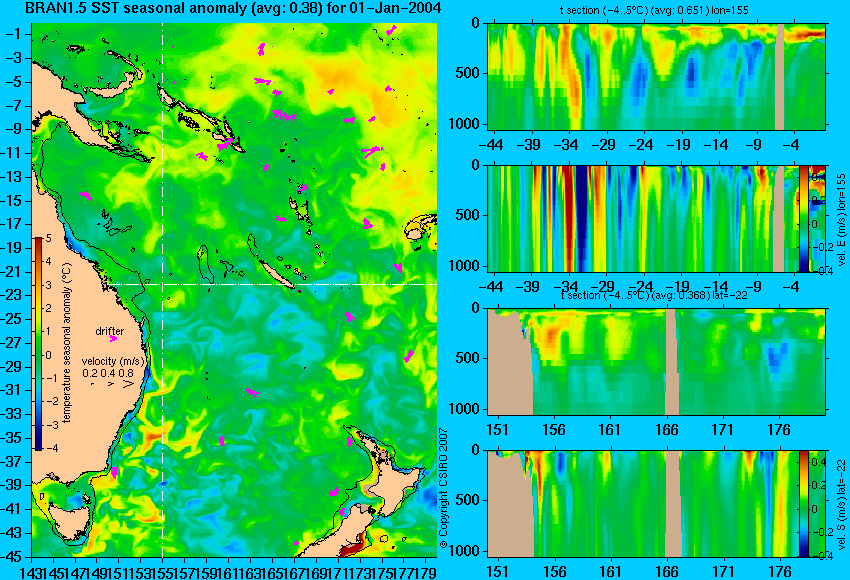This screenshot has height=580, width=850.
Task: Open the southward velocity section for lat=-22
Action: 643,504
